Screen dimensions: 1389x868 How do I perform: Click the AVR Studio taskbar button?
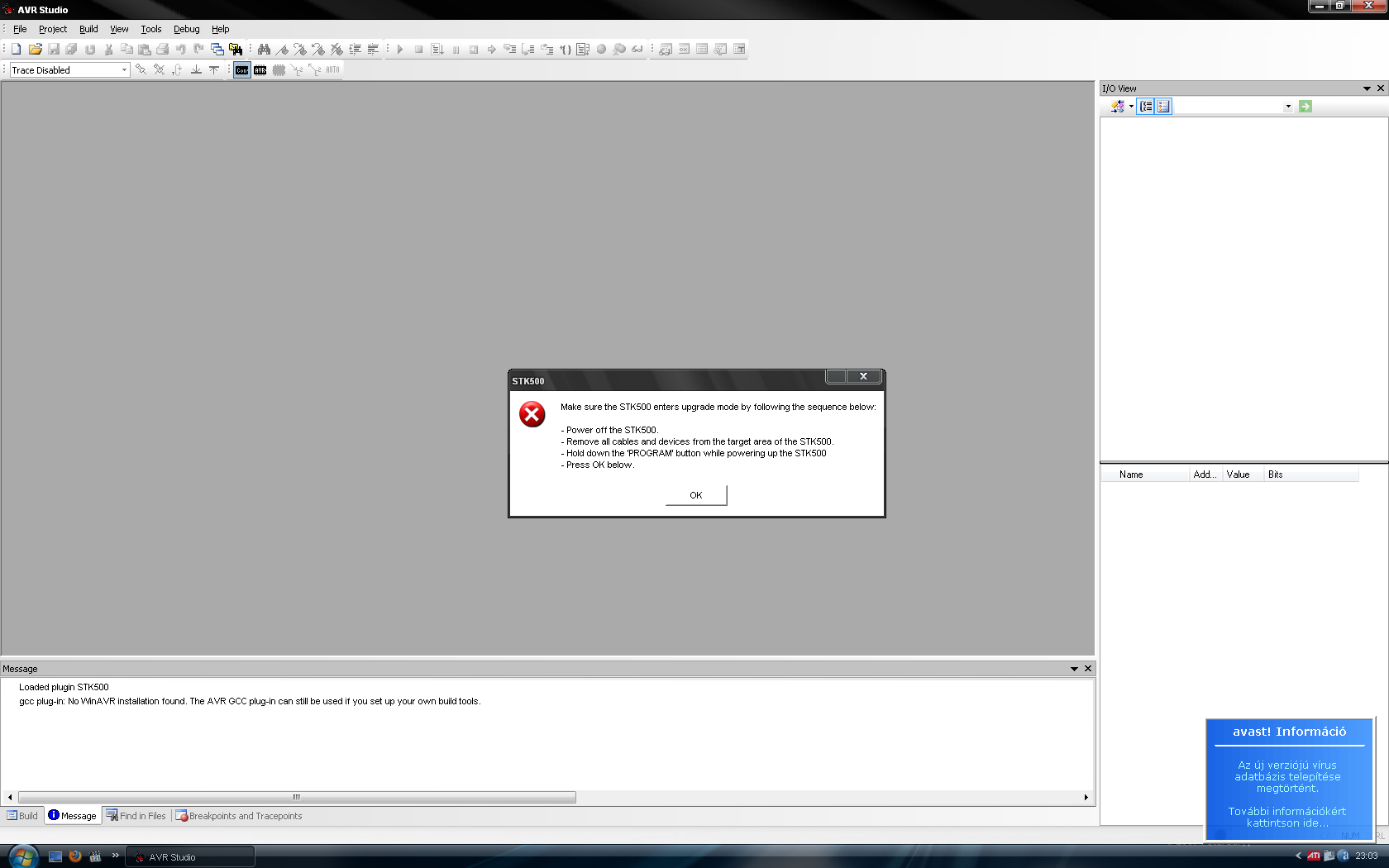click(190, 856)
